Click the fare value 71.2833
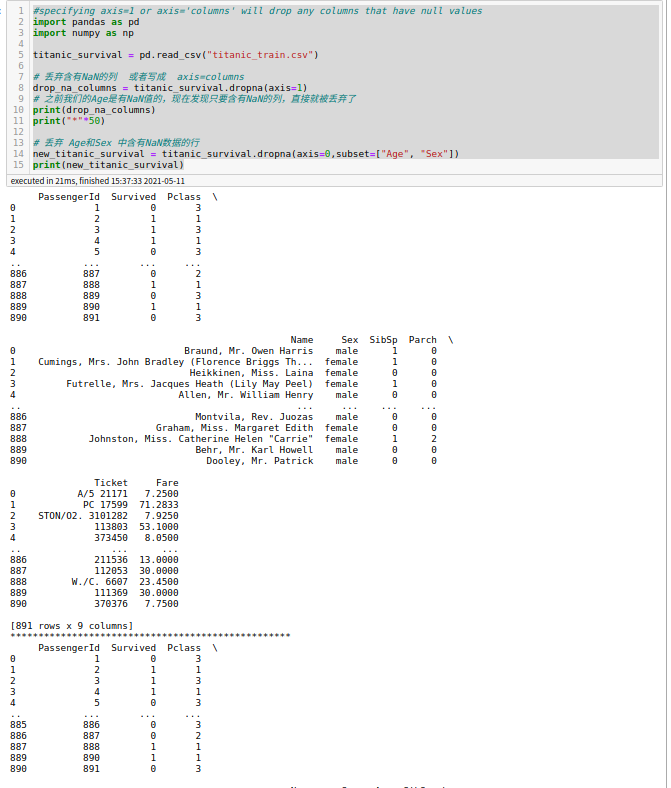The width and height of the screenshot is (671, 788). pyautogui.click(x=159, y=505)
